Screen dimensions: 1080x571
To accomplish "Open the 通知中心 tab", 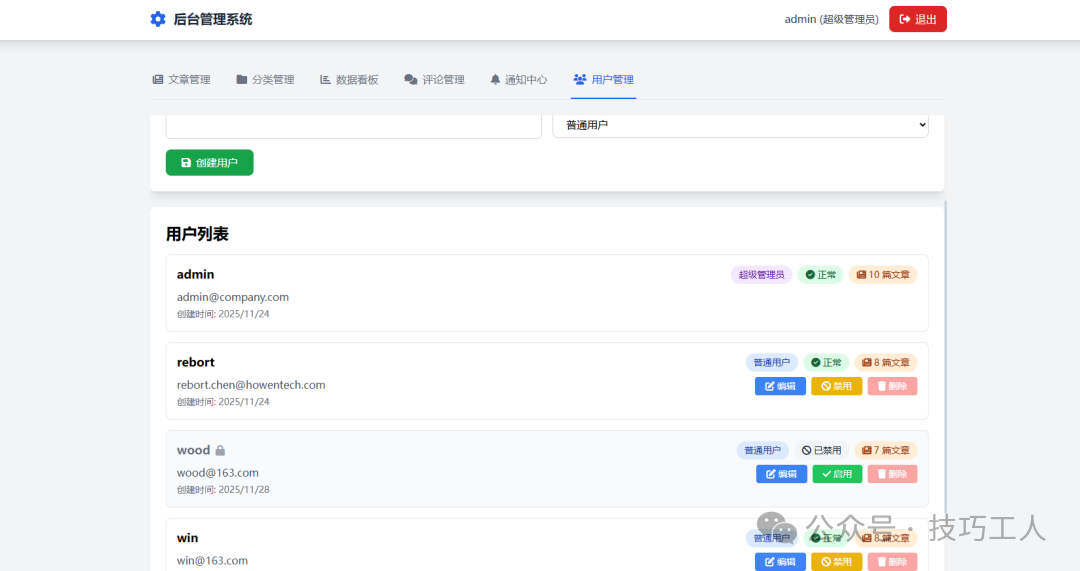I will (519, 80).
